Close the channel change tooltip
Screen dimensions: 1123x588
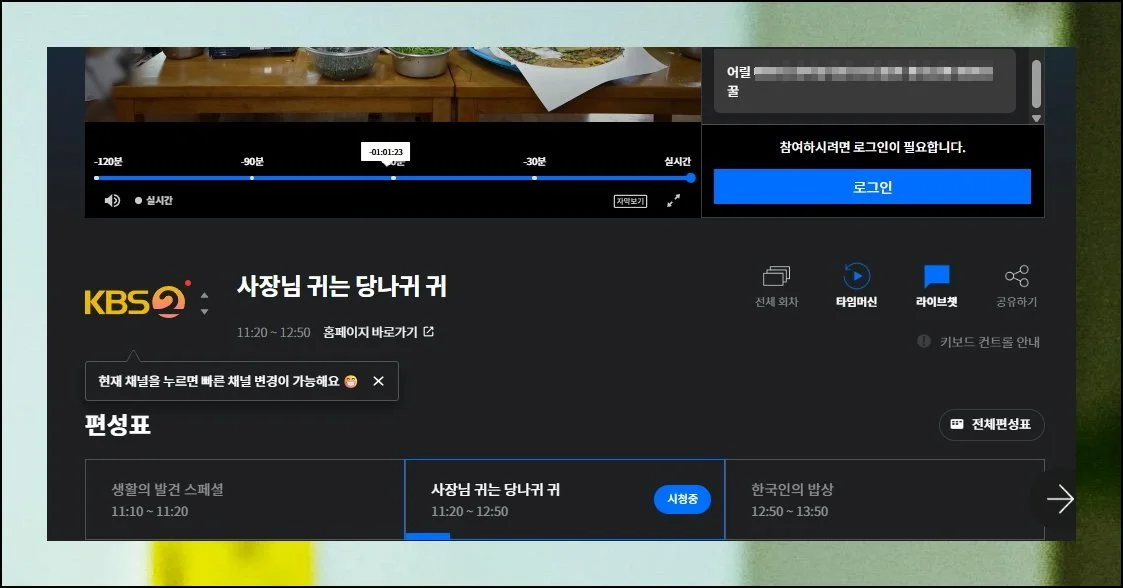[378, 381]
